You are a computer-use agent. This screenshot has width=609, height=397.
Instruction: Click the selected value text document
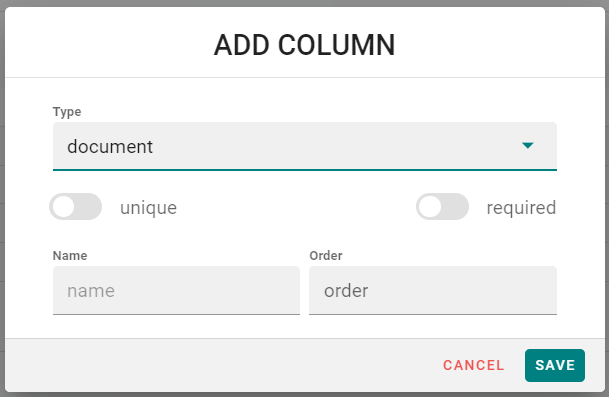pyautogui.click(x=110, y=147)
